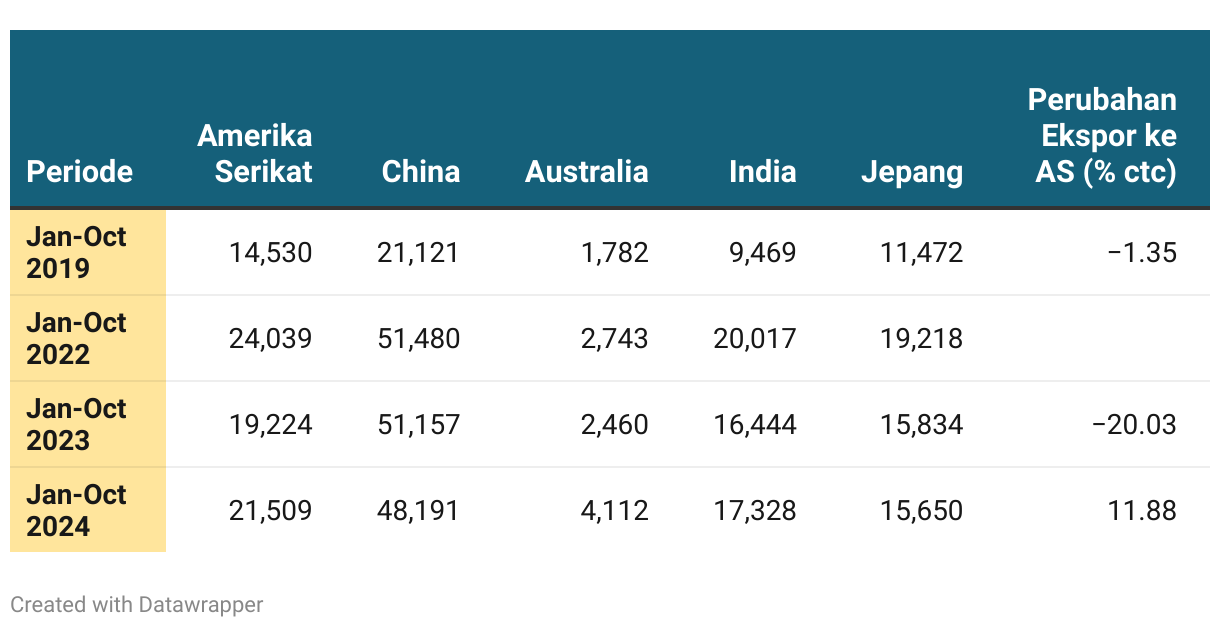1220x628 pixels.
Task: Select the Australia column header
Action: (x=587, y=171)
